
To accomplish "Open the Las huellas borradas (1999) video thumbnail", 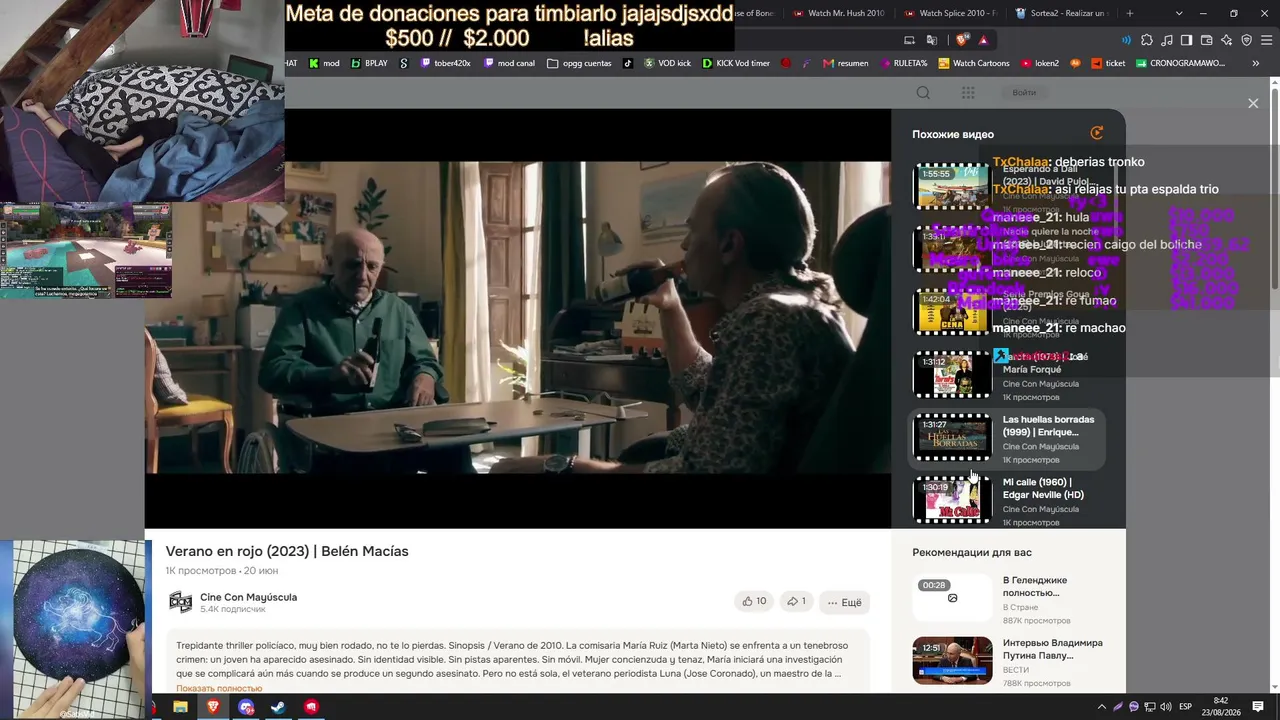I will point(952,438).
